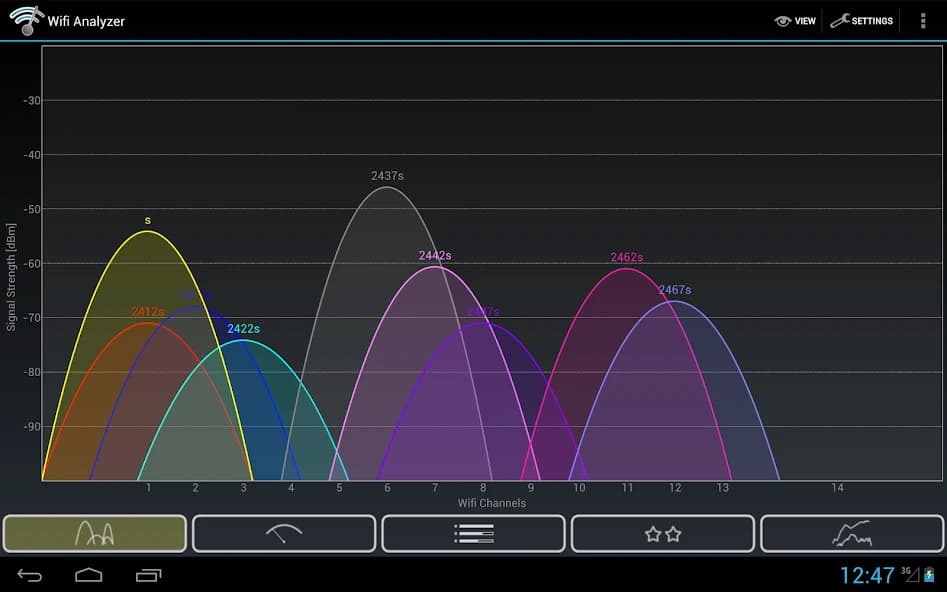Open the recent apps overview

pos(148,575)
